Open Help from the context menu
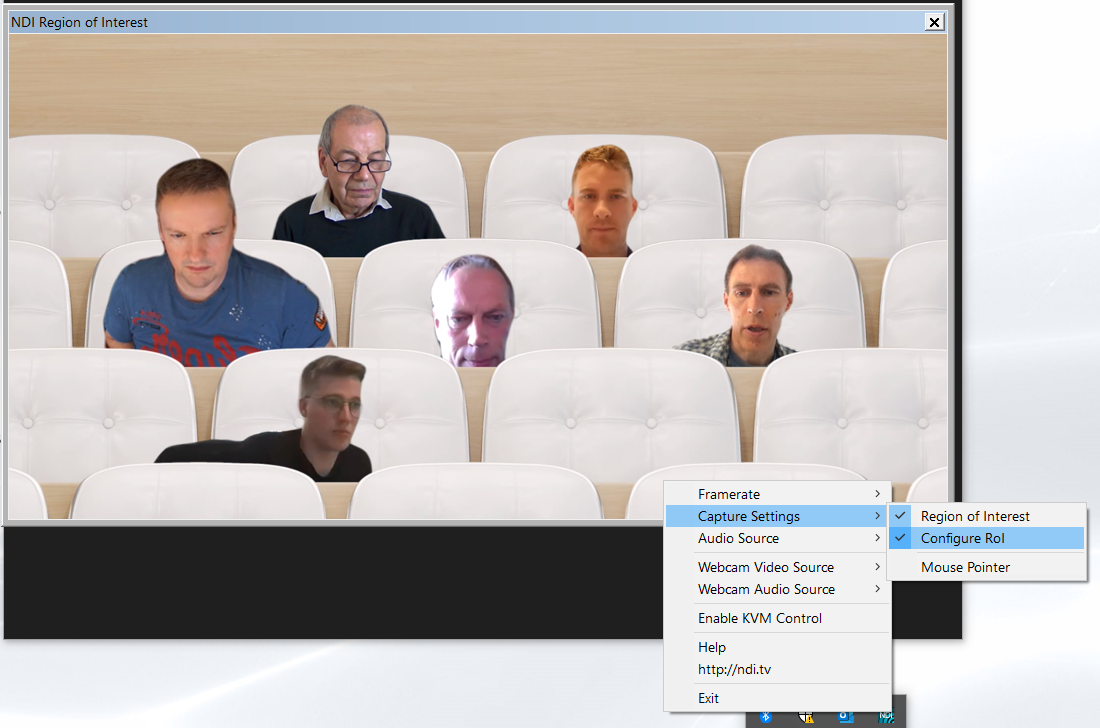This screenshot has width=1100, height=728. pos(712,647)
